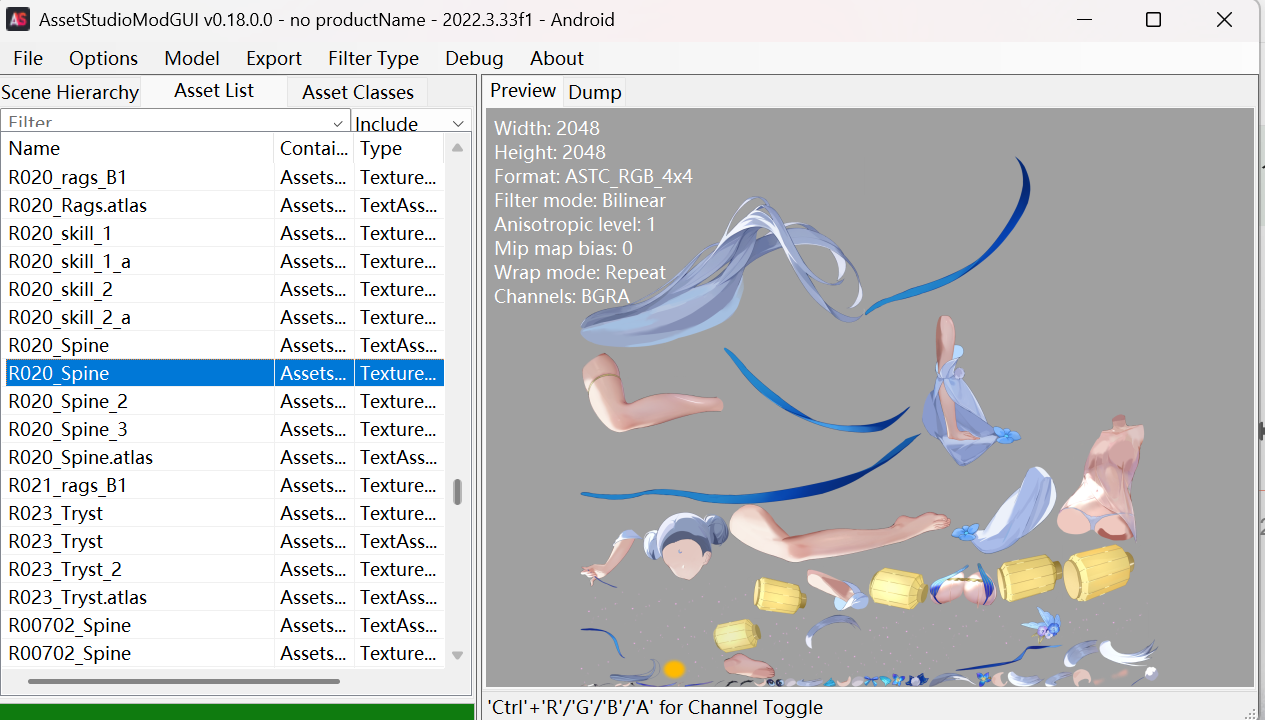Select the R020_Spine.atlas asset row
This screenshot has height=720, width=1265.
224,457
